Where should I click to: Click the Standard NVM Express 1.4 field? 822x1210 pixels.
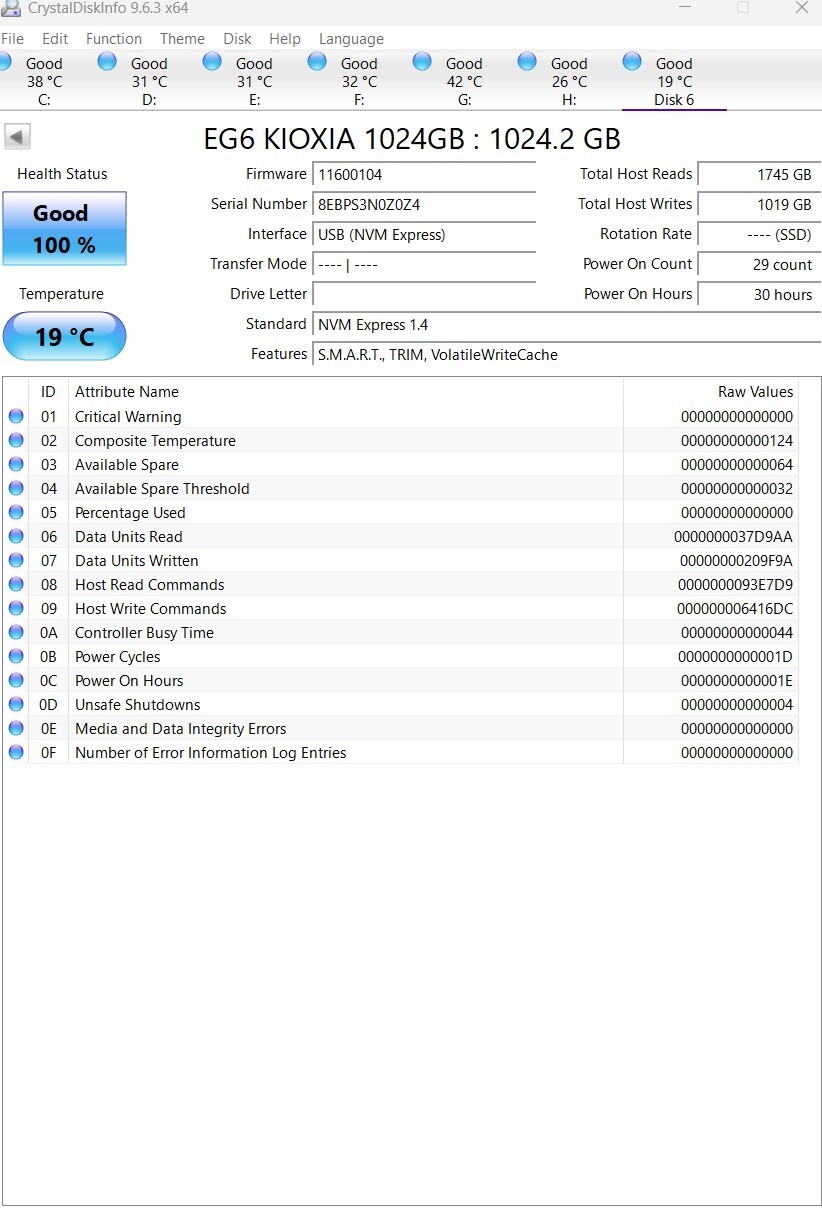point(567,324)
